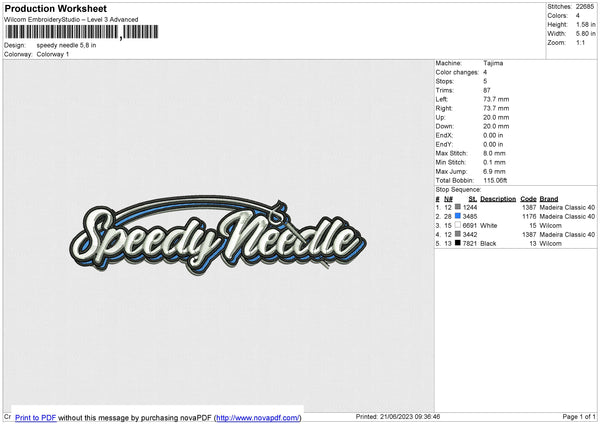The image size is (600, 424).
Task: Select the Down value 20.0 mm
Action: pyautogui.click(x=496, y=126)
